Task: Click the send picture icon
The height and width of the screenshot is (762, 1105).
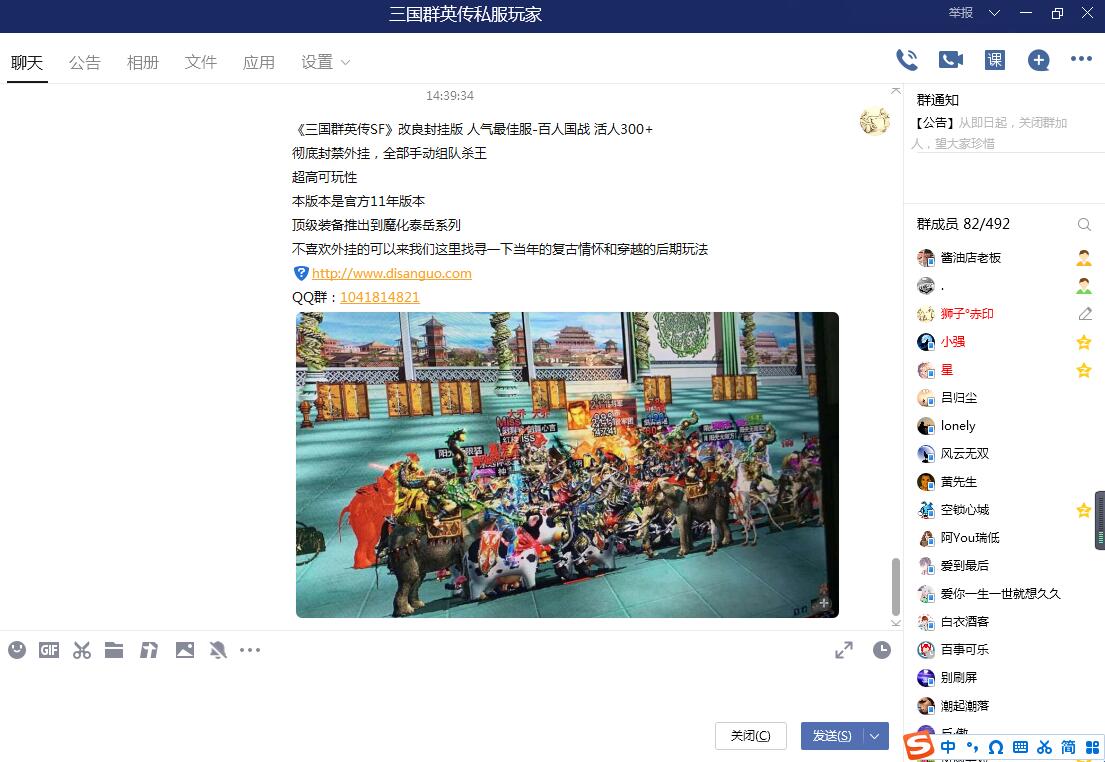Action: pyautogui.click(x=185, y=650)
